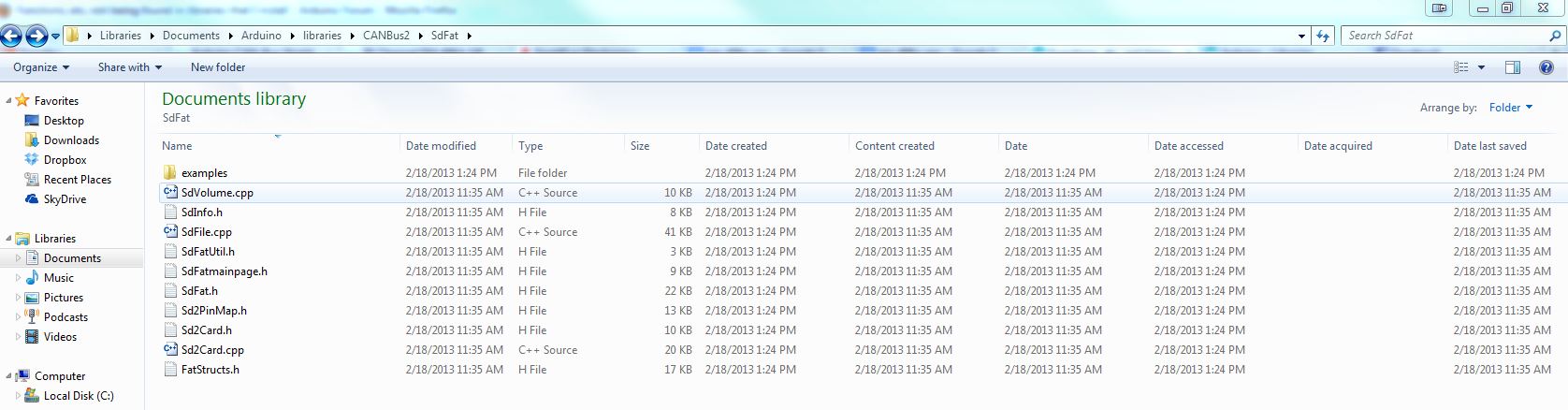Select the SdInfo.h file icon
The height and width of the screenshot is (410, 1568).
pos(170,212)
